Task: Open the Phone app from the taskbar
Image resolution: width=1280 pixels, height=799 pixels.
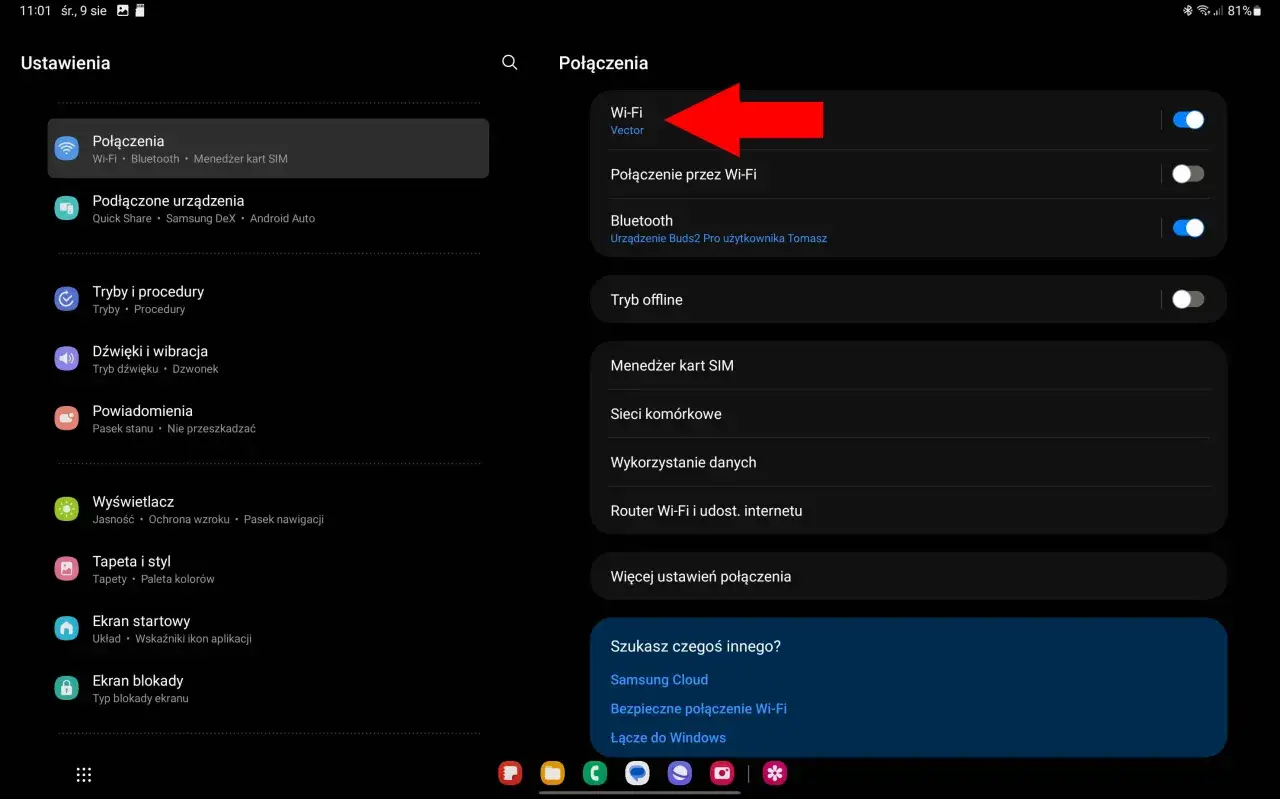Action: 595,773
